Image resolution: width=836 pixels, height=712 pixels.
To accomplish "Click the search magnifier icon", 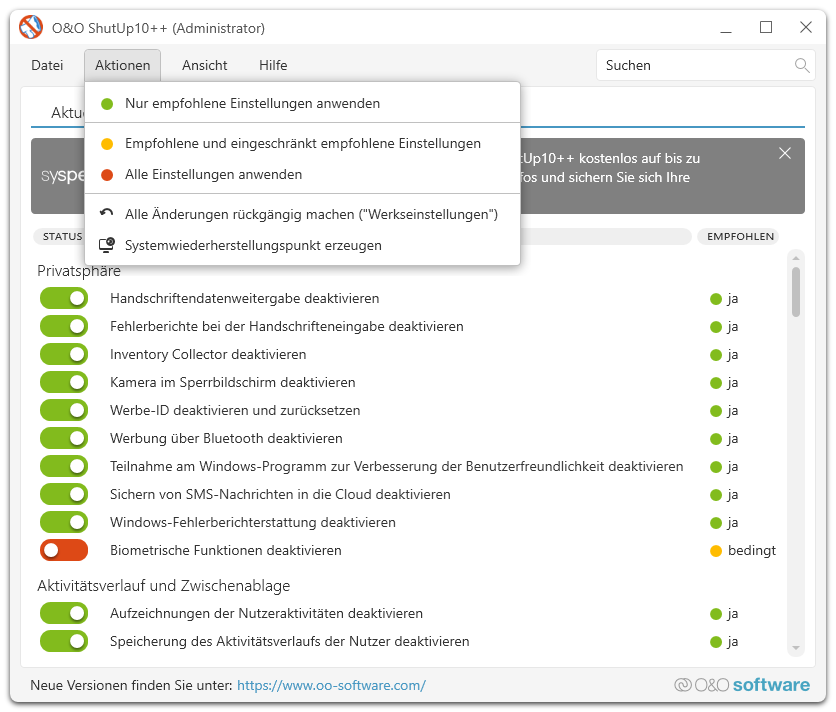I will [x=802, y=66].
